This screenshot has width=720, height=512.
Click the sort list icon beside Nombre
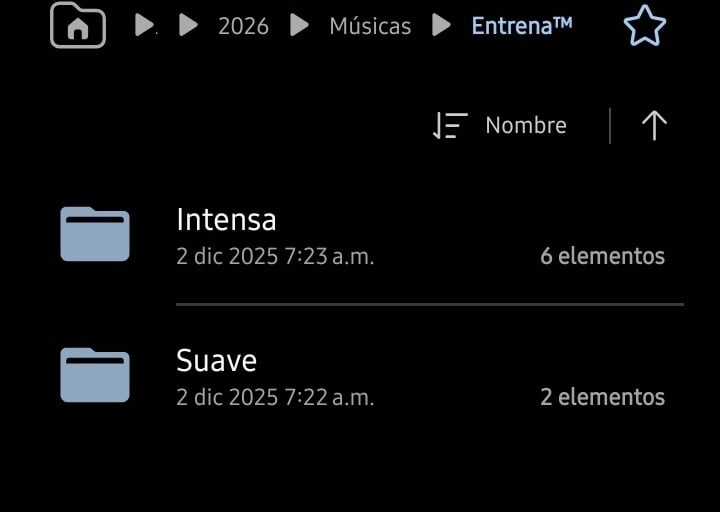coord(450,126)
